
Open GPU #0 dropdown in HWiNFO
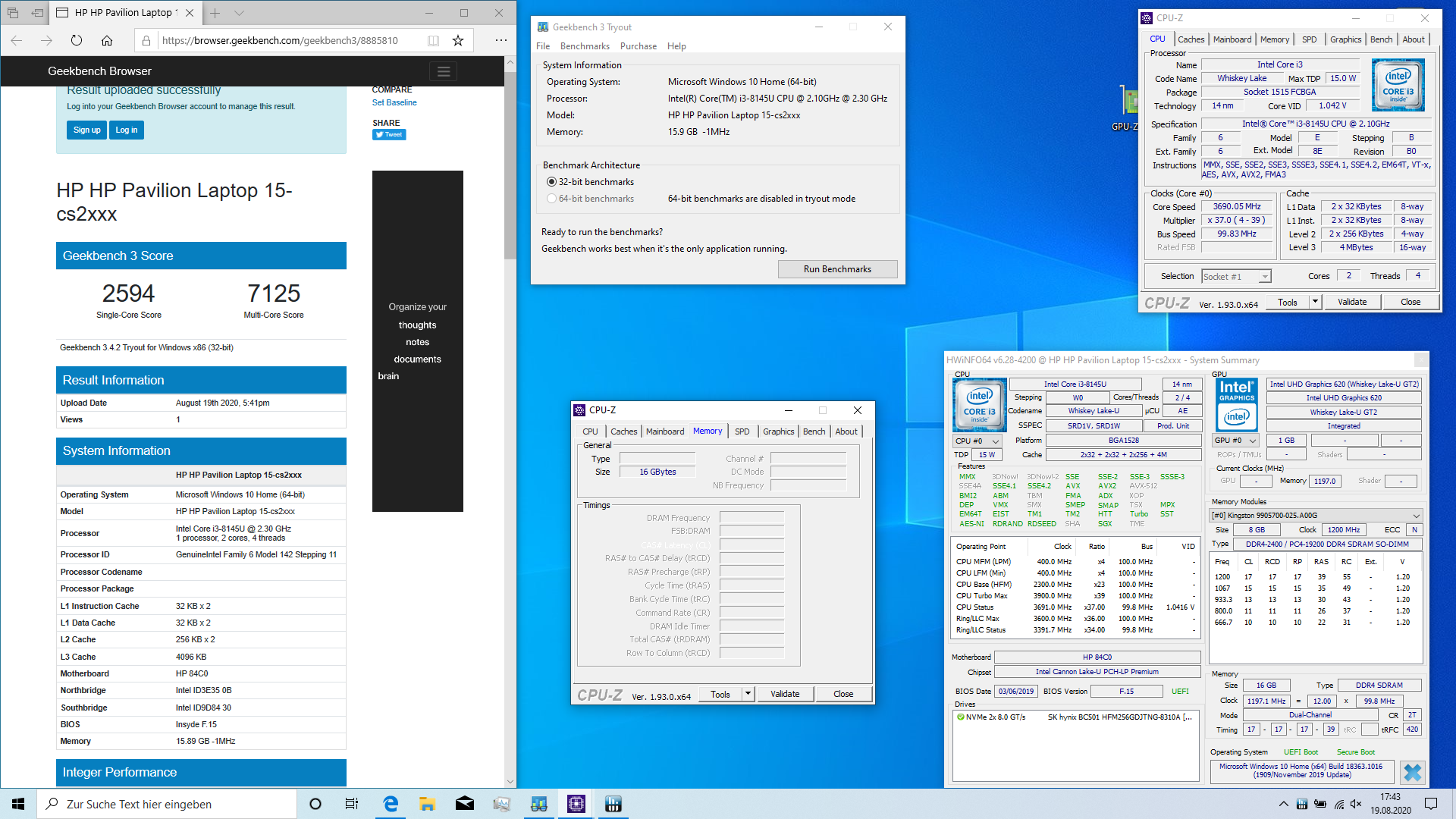coord(1236,440)
